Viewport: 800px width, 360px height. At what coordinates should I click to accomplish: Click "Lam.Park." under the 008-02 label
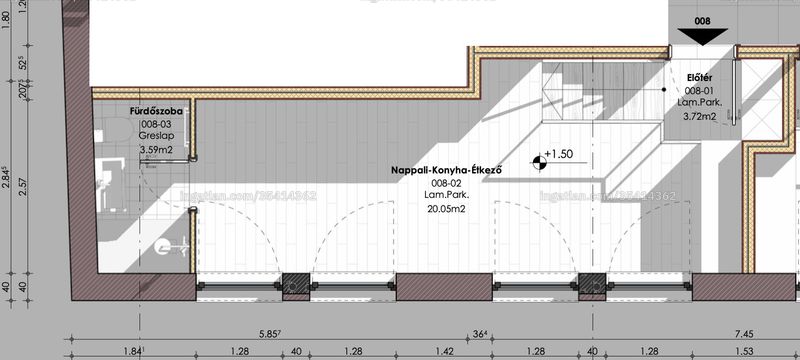446,195
